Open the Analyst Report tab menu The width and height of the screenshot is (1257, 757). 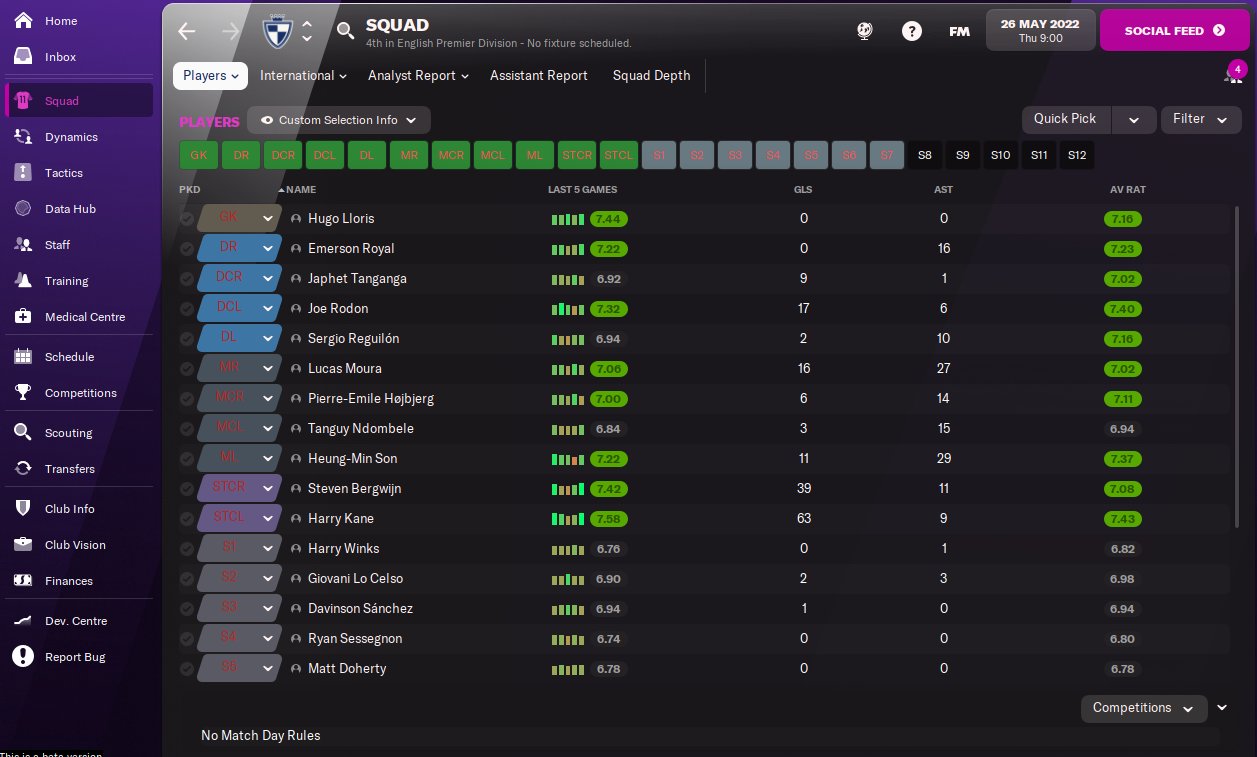pyautogui.click(x=418, y=76)
